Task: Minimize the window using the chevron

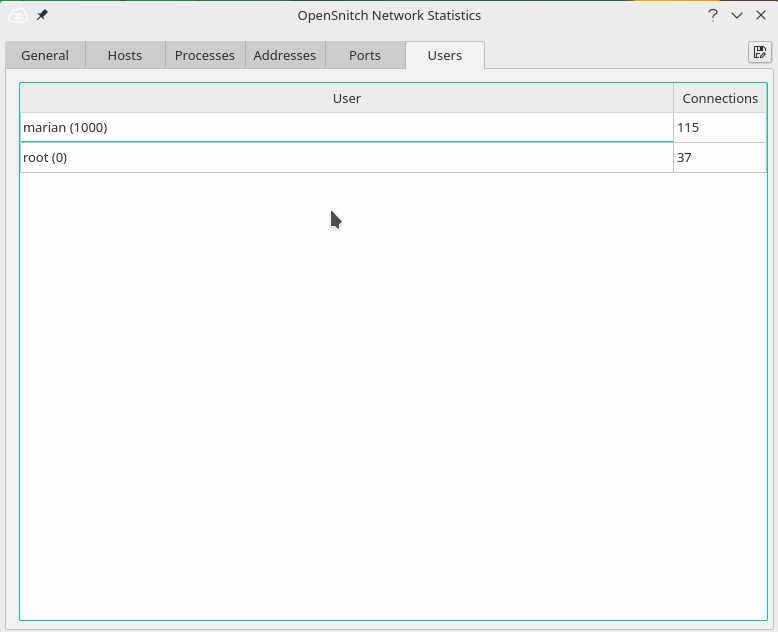Action: (x=737, y=15)
